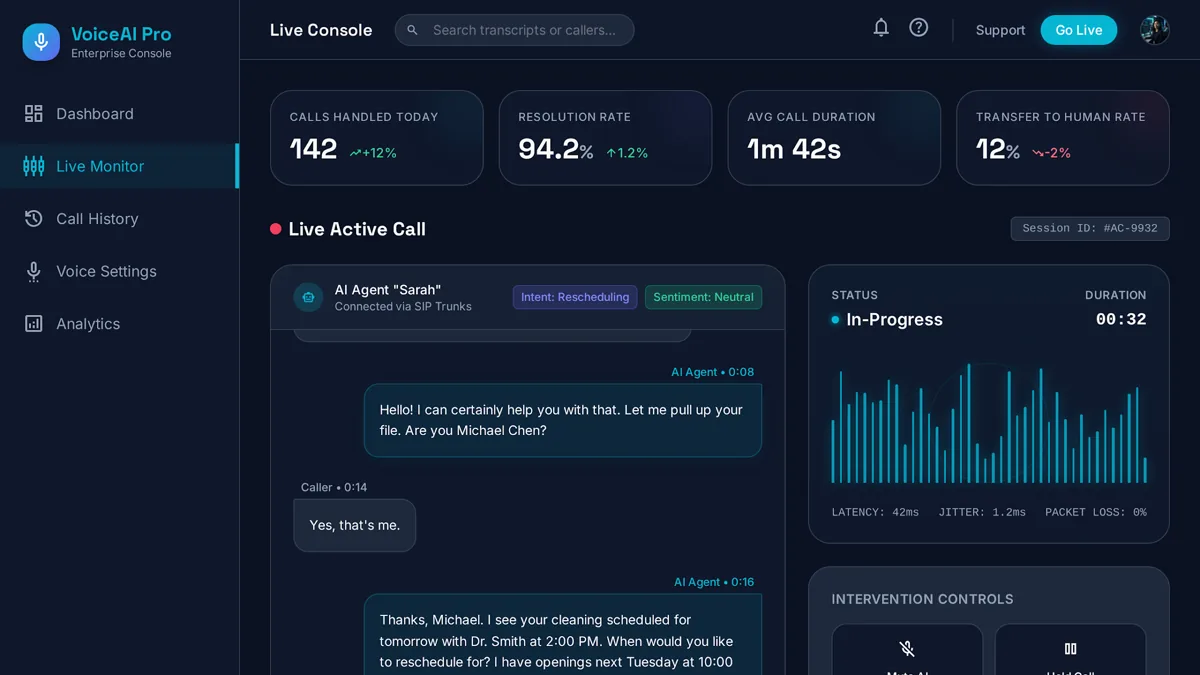
Task: Click the VoiceAI Pro microphone logo
Action: 41,42
